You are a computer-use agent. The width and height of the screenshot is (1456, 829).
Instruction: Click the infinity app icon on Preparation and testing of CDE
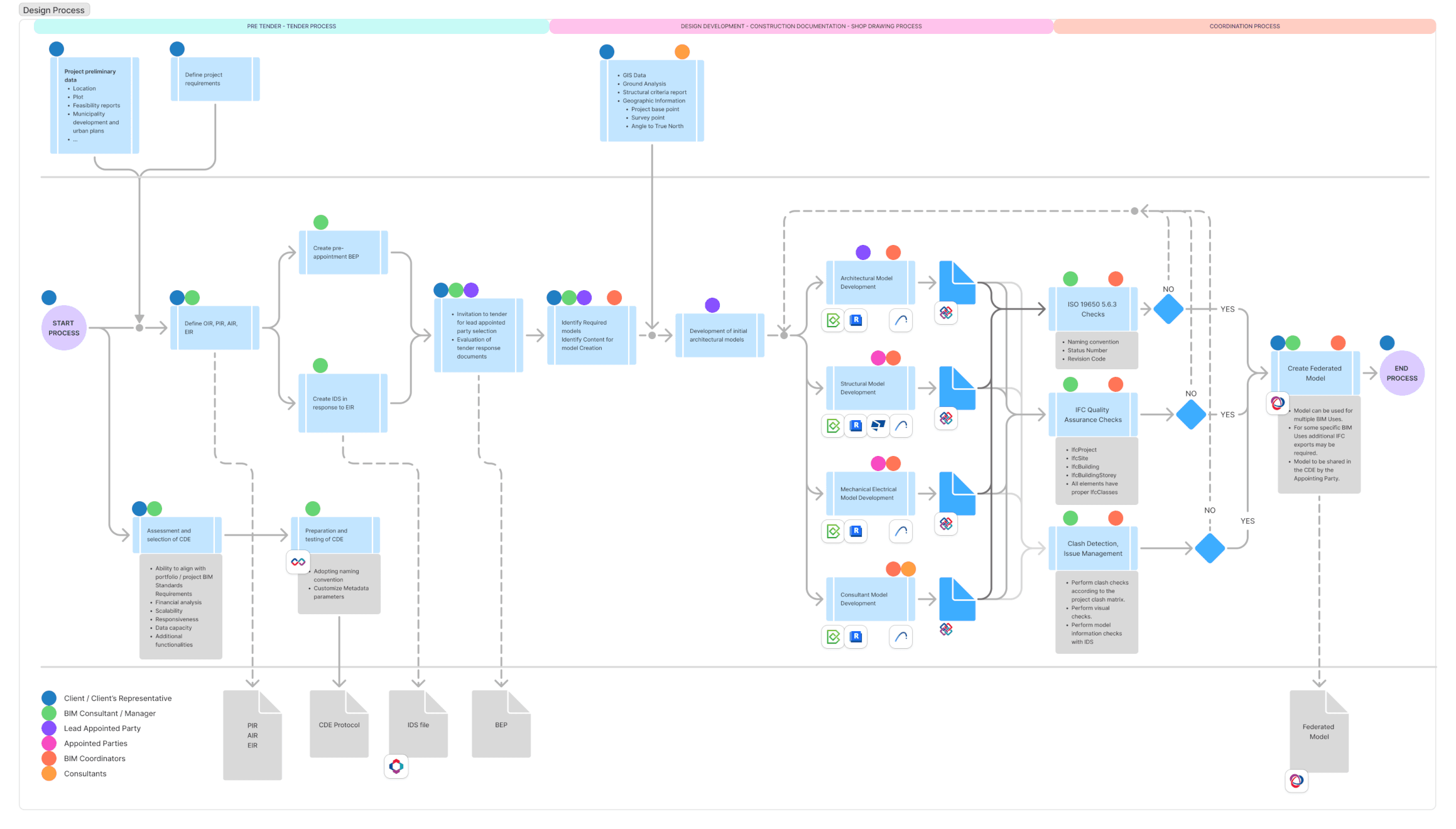coord(298,562)
